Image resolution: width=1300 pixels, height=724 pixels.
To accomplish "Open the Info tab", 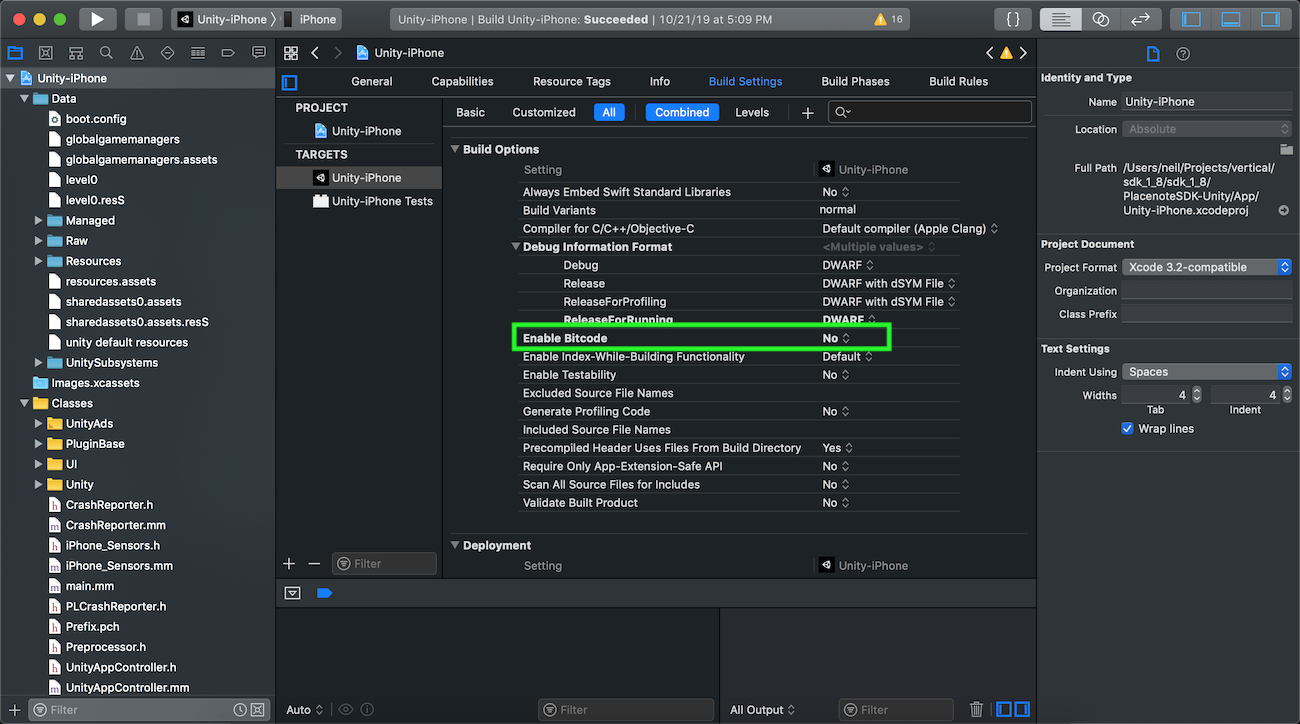I will click(660, 82).
